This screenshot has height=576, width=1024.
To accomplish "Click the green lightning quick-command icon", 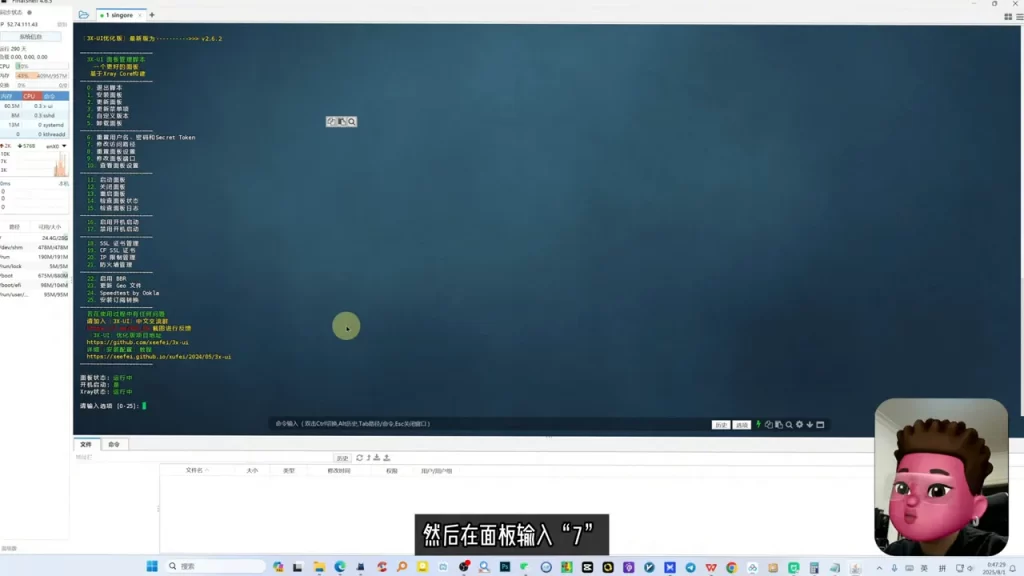I will 758,424.
